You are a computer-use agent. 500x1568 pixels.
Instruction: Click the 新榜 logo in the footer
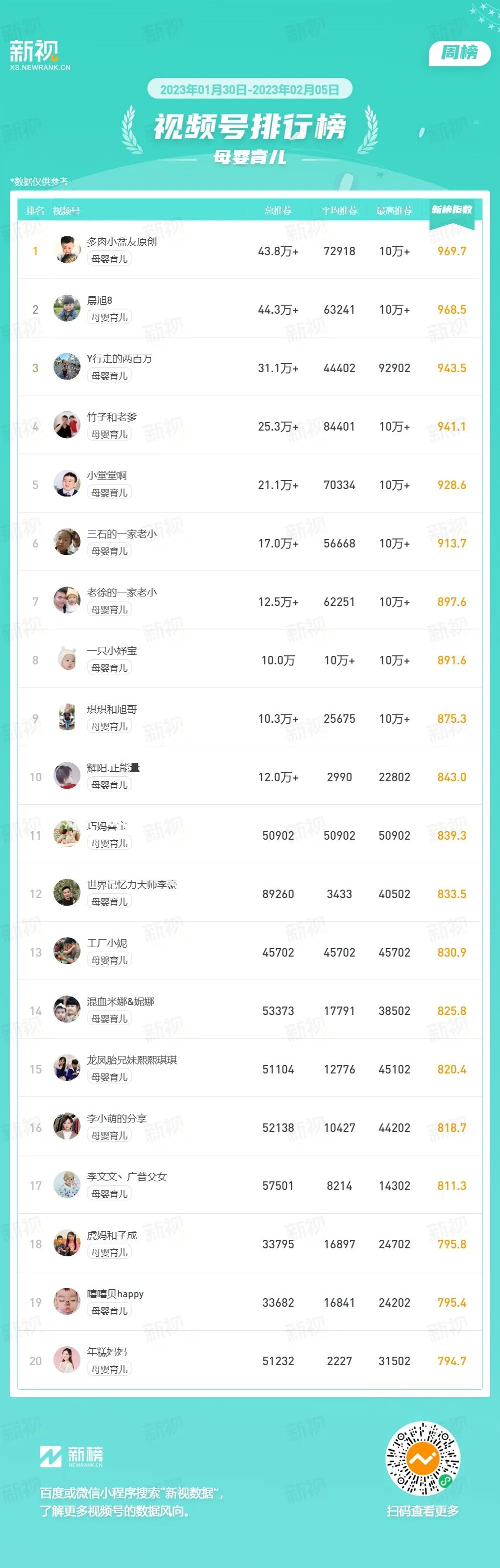pos(71,1457)
